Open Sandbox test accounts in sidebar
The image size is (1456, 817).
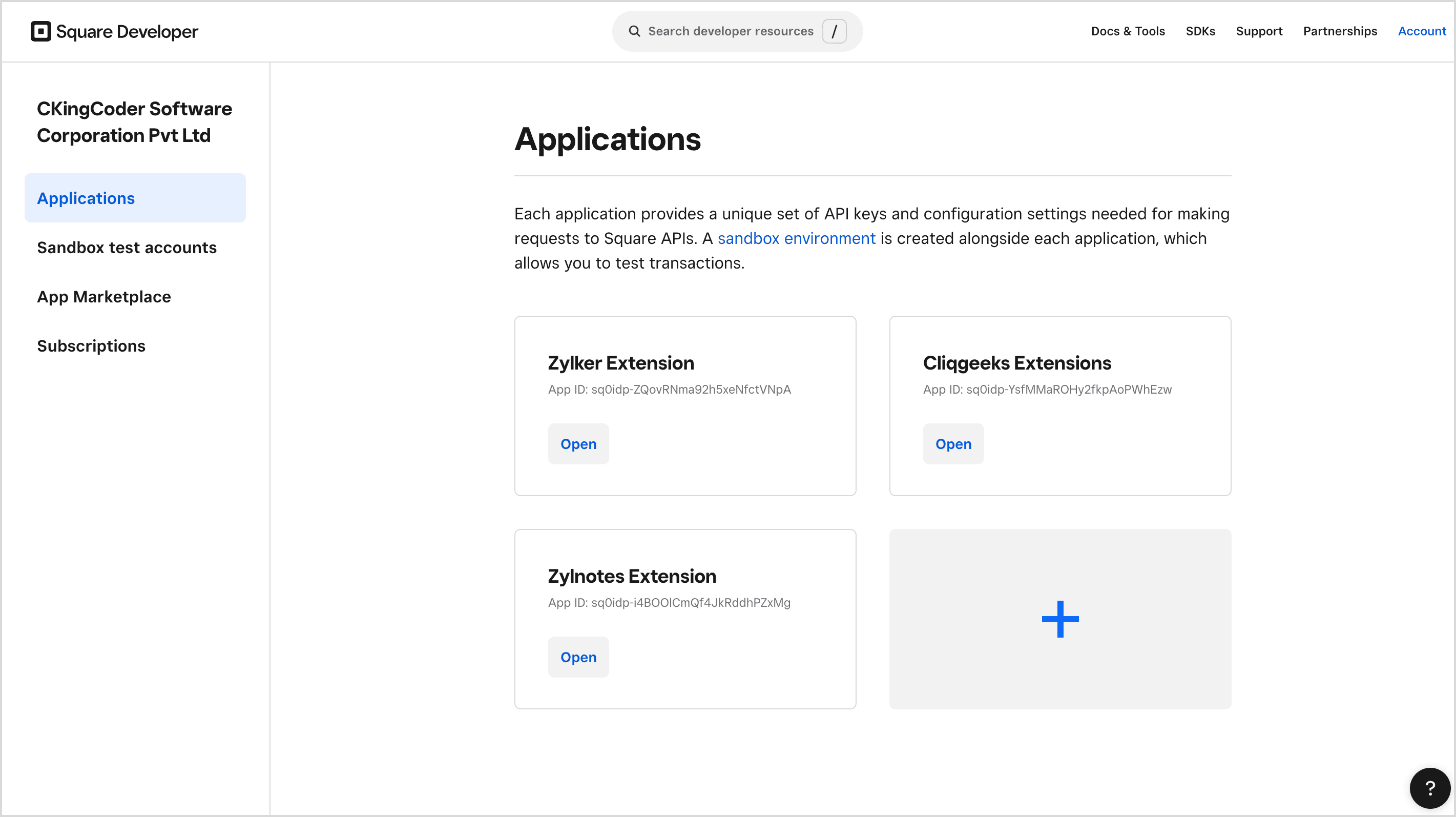tap(127, 247)
